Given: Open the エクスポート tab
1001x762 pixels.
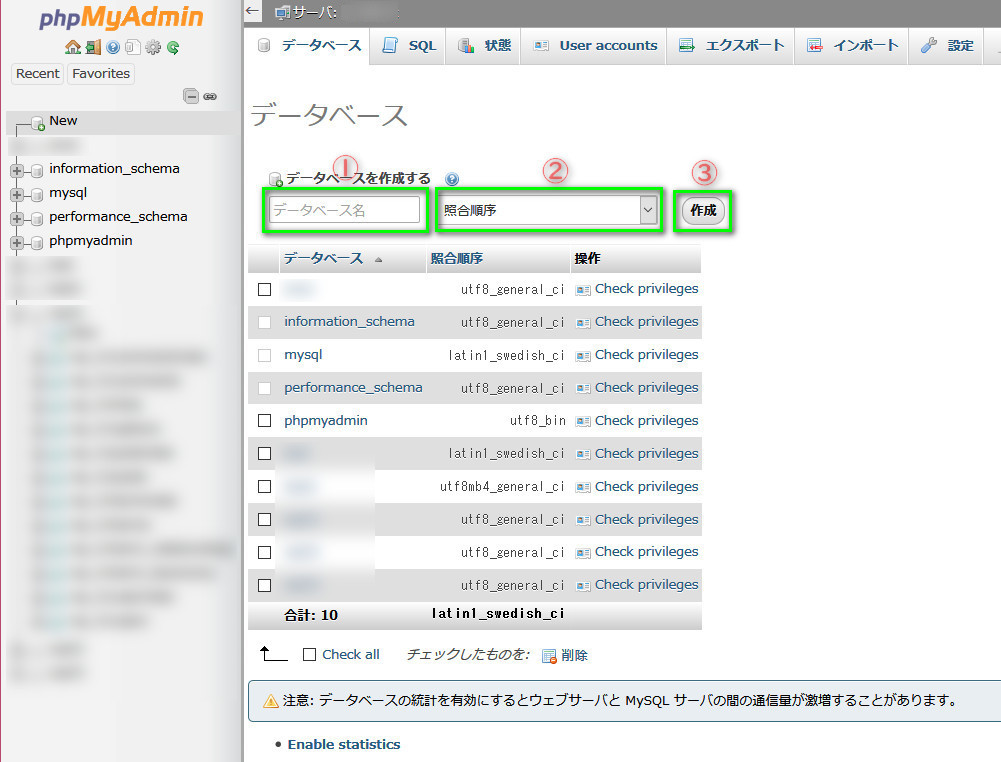Looking at the screenshot, I should pyautogui.click(x=730, y=46).
